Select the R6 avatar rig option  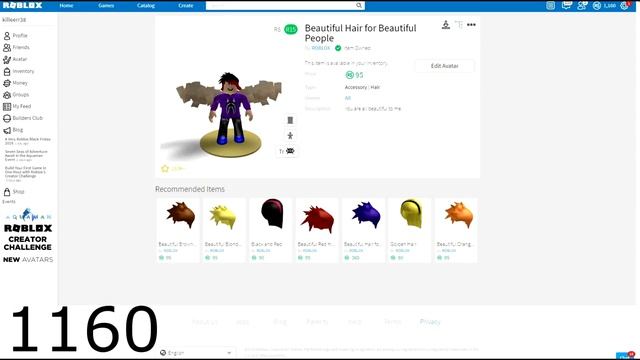(x=277, y=29)
